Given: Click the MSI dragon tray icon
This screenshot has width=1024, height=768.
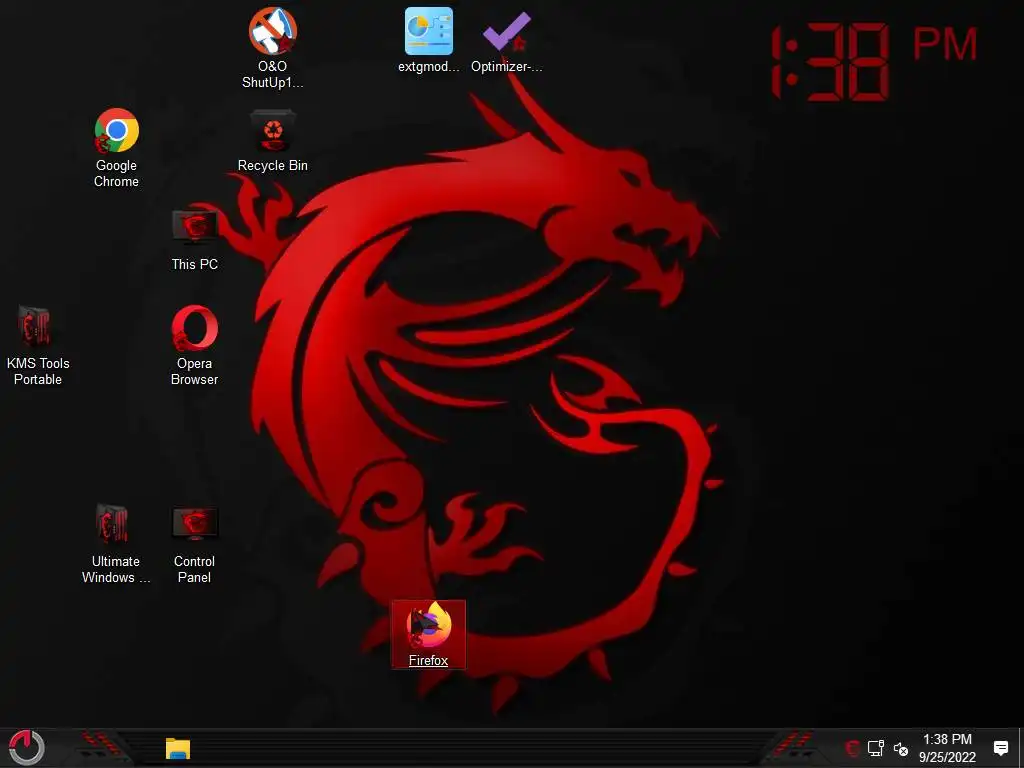Looking at the screenshot, I should click(852, 748).
